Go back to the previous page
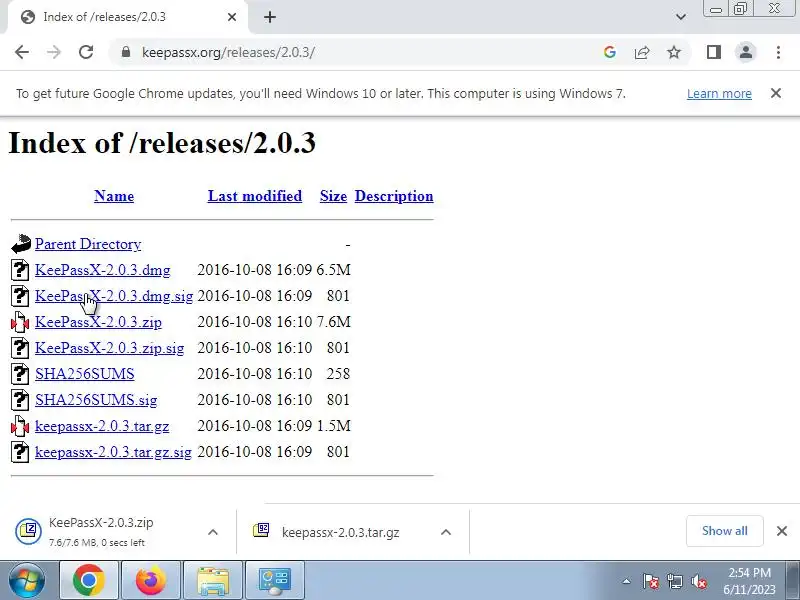Screen dimensions: 800x600 (22, 52)
